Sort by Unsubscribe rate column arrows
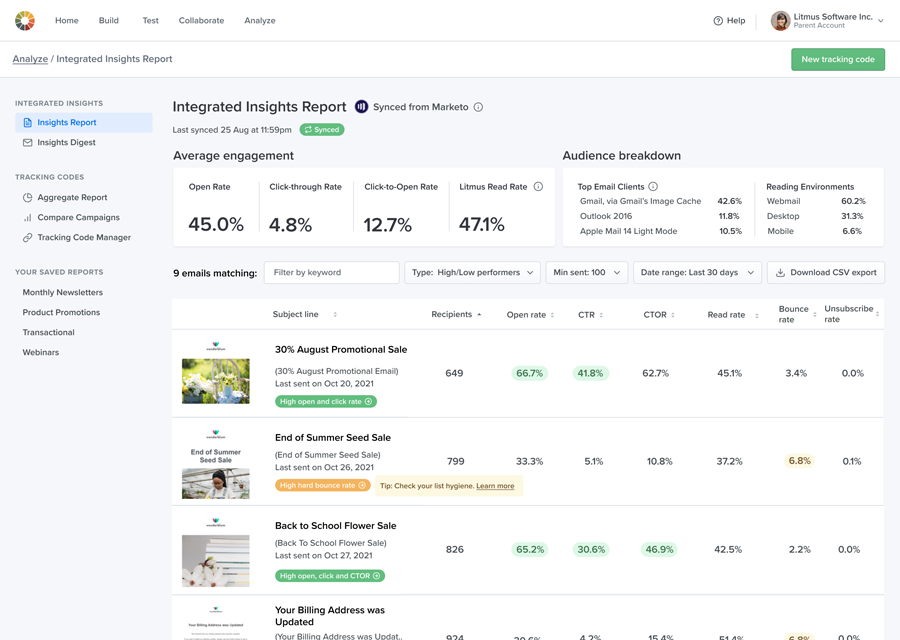The image size is (900, 640). tap(877, 314)
